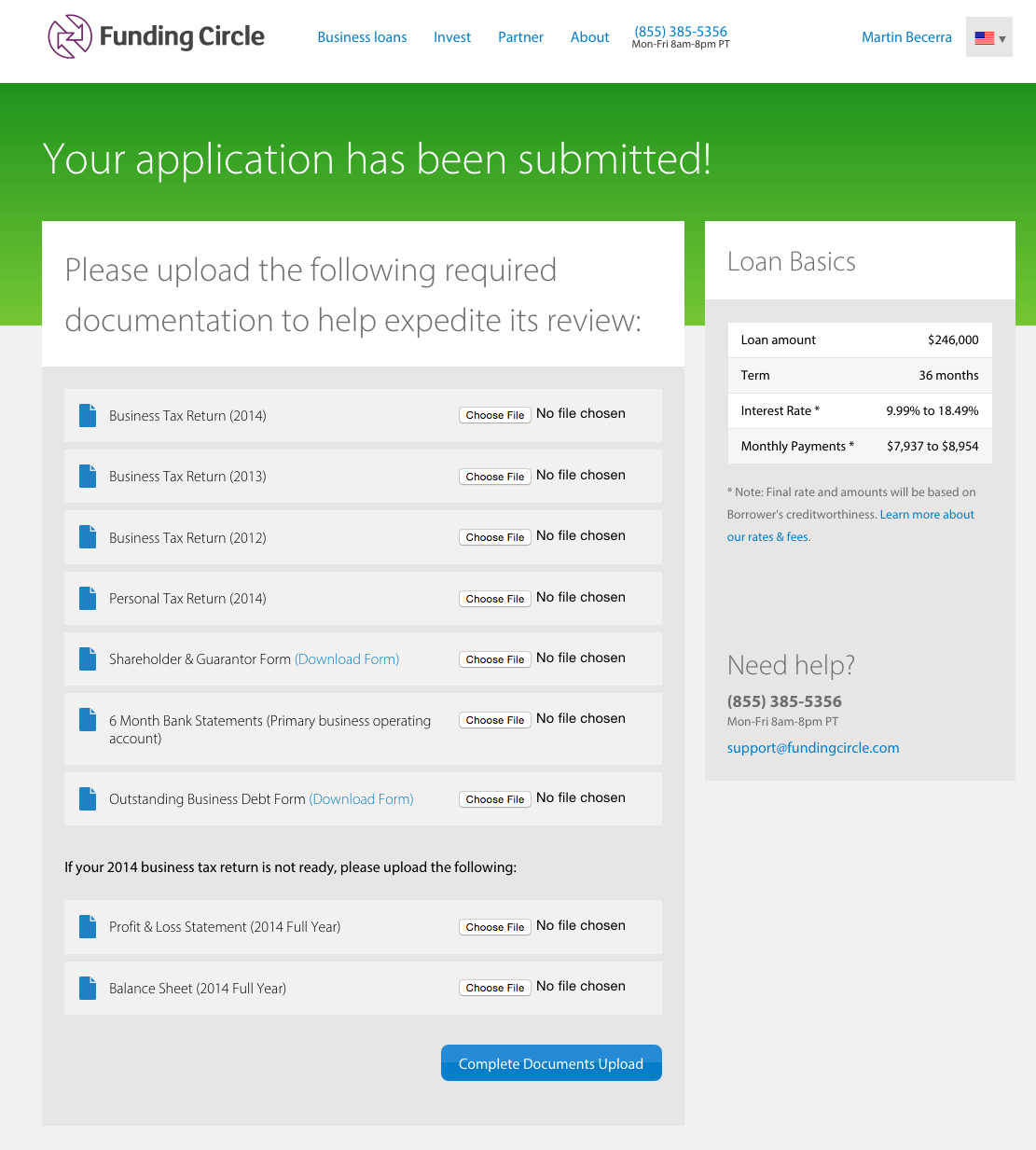Email support@fundingcircle.com
Image resolution: width=1036 pixels, height=1150 pixels.
point(813,748)
